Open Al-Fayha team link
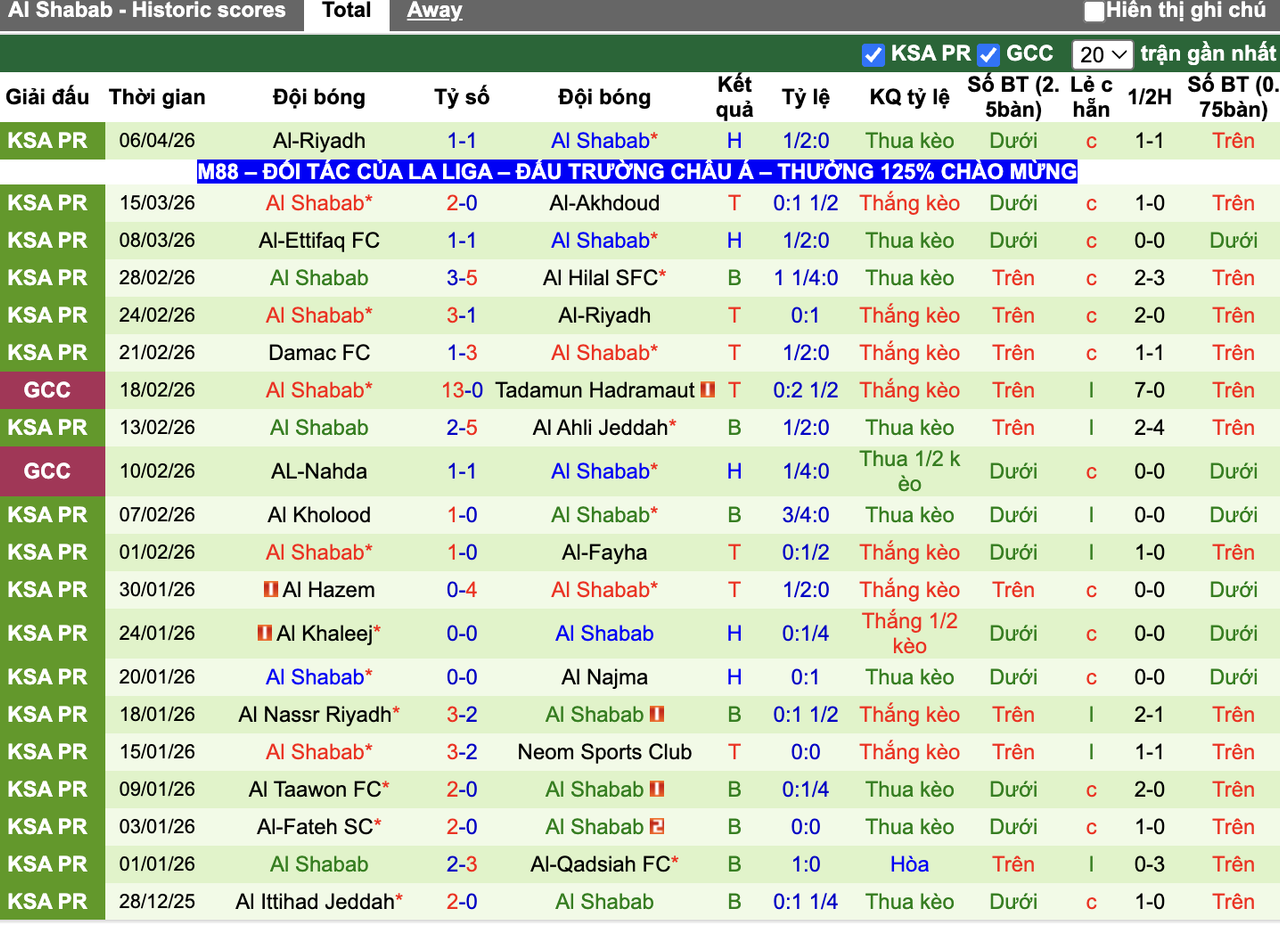 pos(605,553)
